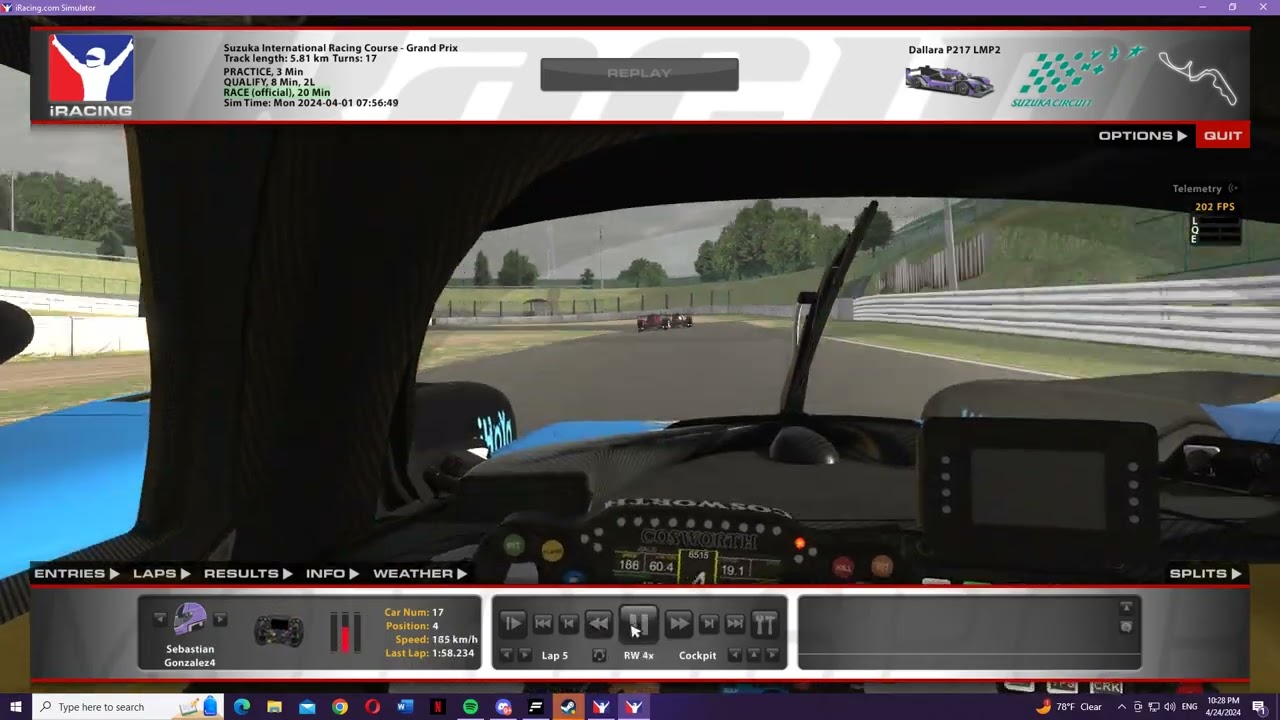Open Netflix from the taskbar
Image resolution: width=1280 pixels, height=720 pixels.
tap(438, 707)
